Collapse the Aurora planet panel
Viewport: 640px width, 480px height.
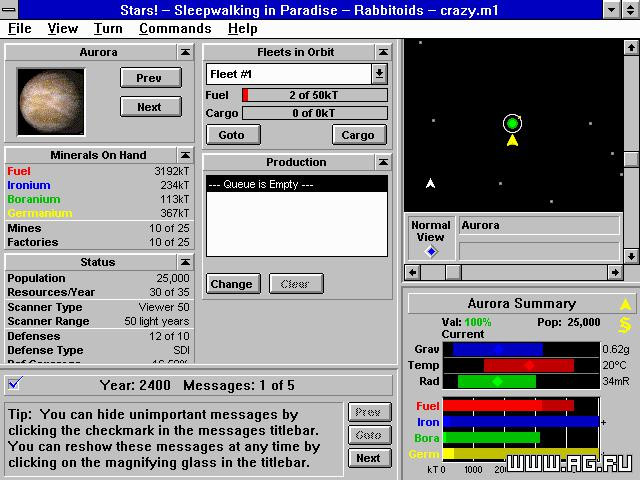(x=185, y=52)
